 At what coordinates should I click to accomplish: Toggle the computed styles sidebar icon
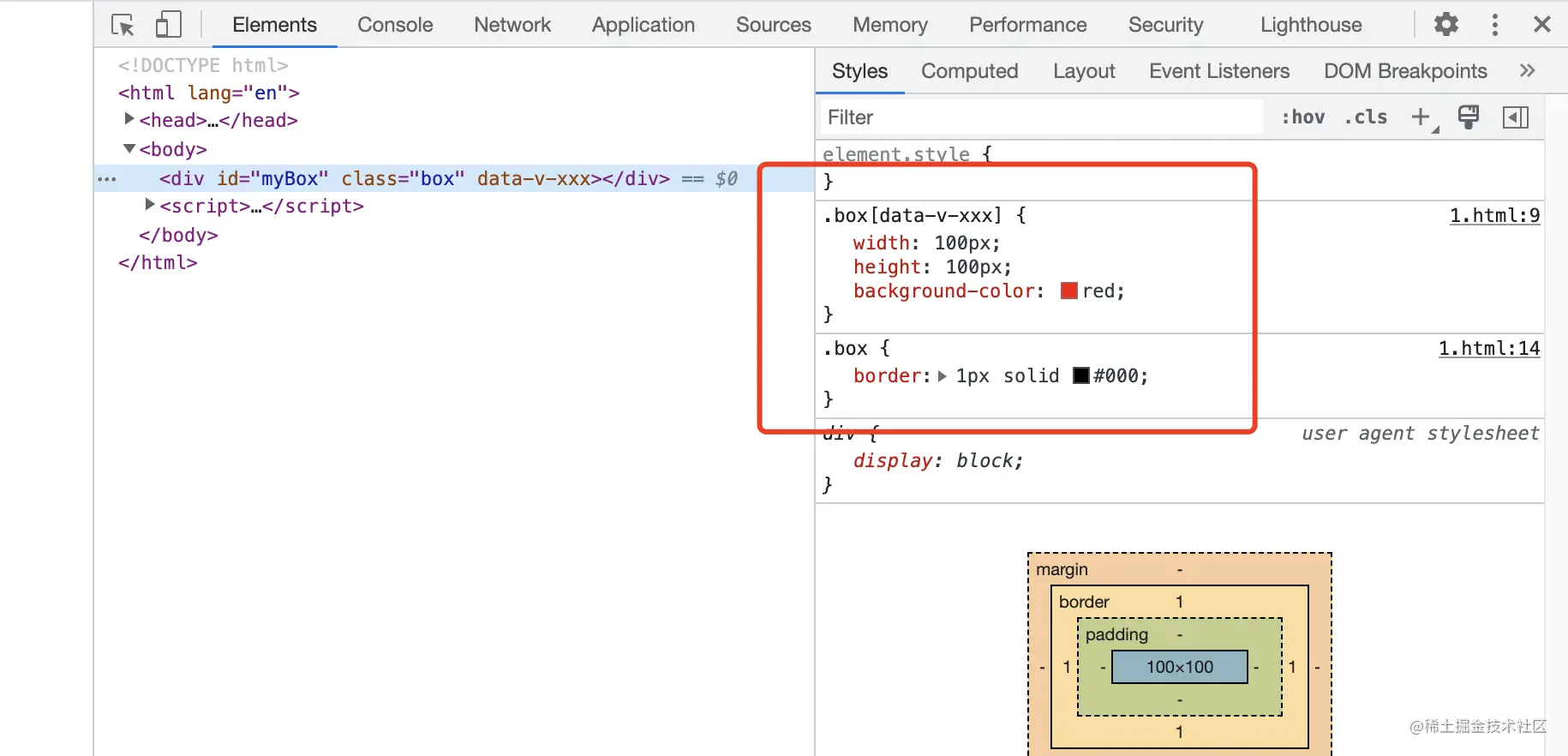(1516, 117)
